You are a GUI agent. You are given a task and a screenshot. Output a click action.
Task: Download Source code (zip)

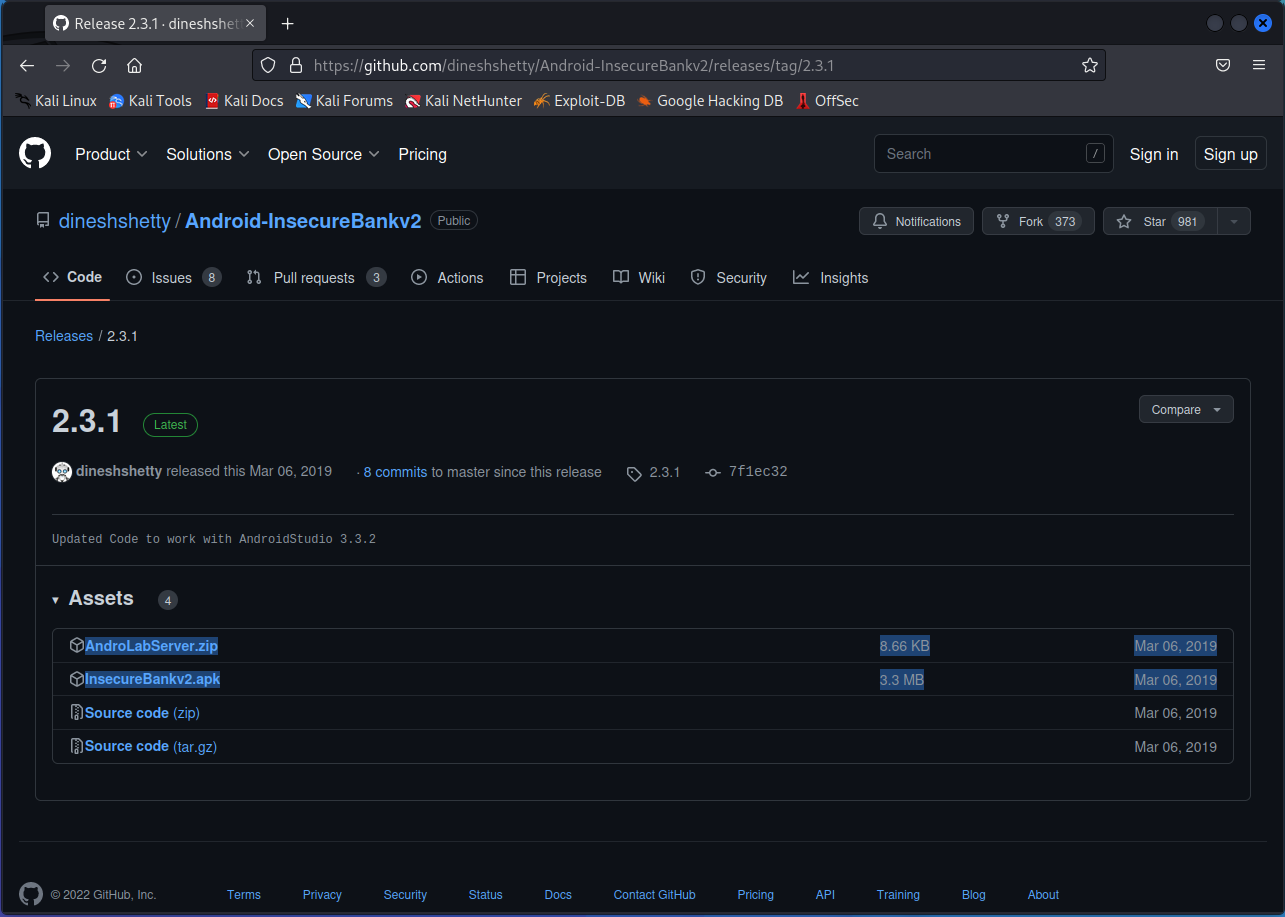point(142,713)
